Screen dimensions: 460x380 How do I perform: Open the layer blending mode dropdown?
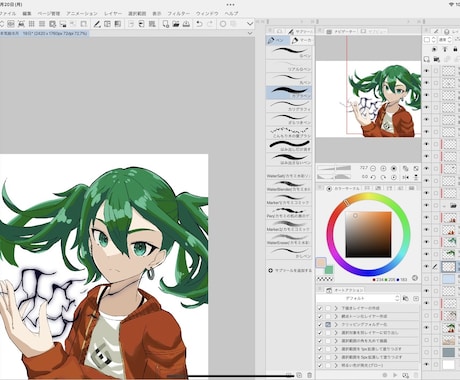[445, 40]
